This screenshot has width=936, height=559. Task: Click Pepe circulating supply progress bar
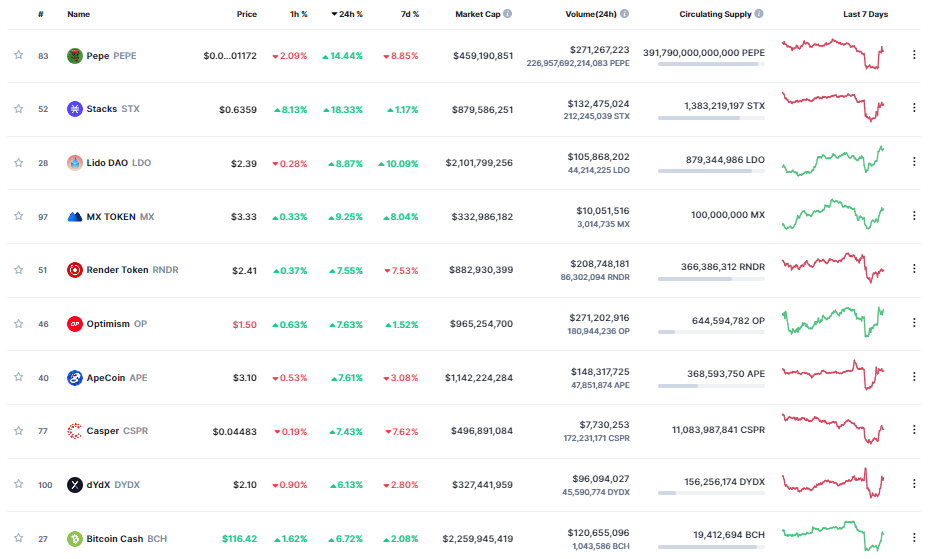tap(711, 64)
